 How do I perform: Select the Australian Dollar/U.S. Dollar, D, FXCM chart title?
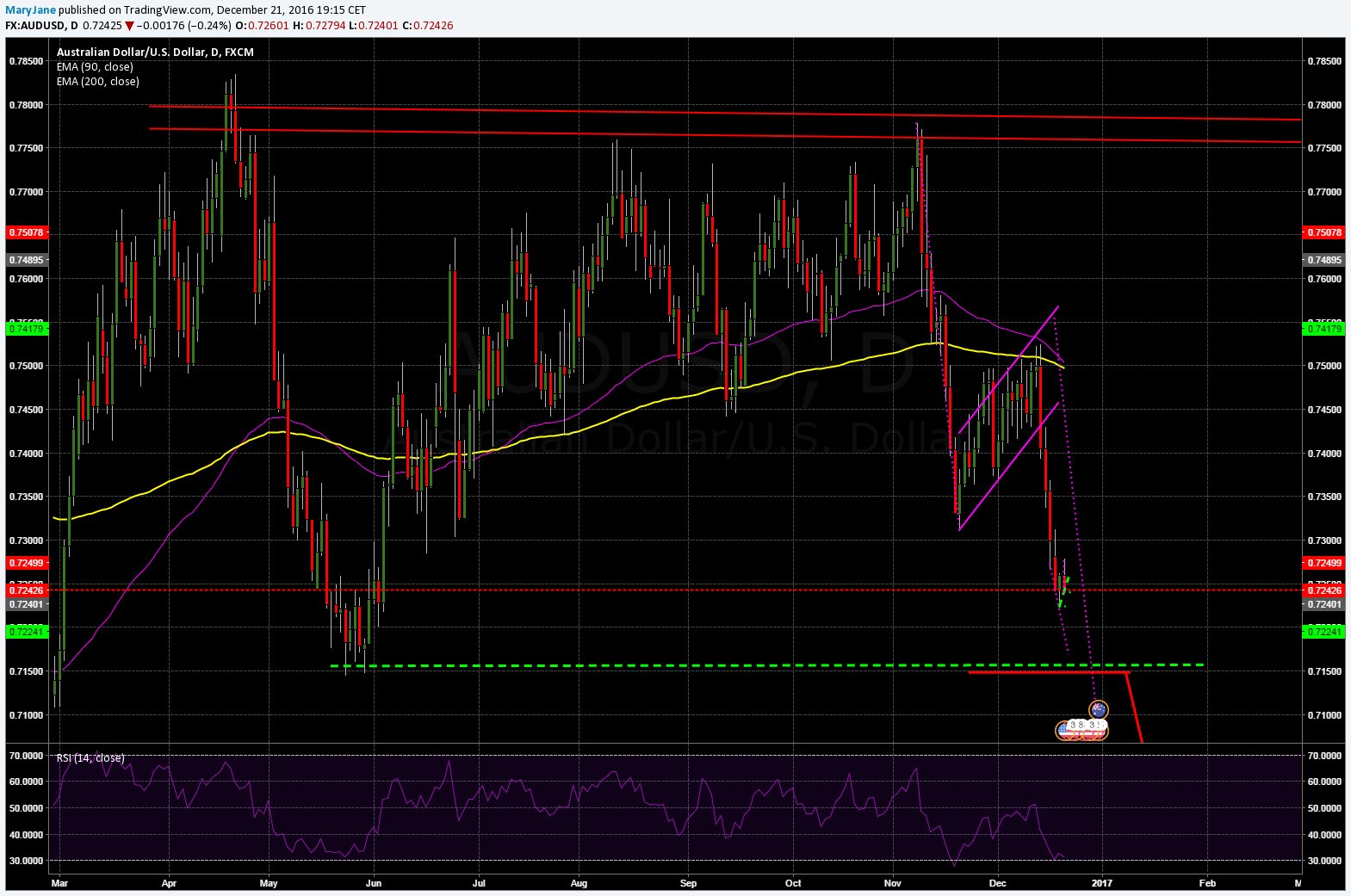point(155,52)
